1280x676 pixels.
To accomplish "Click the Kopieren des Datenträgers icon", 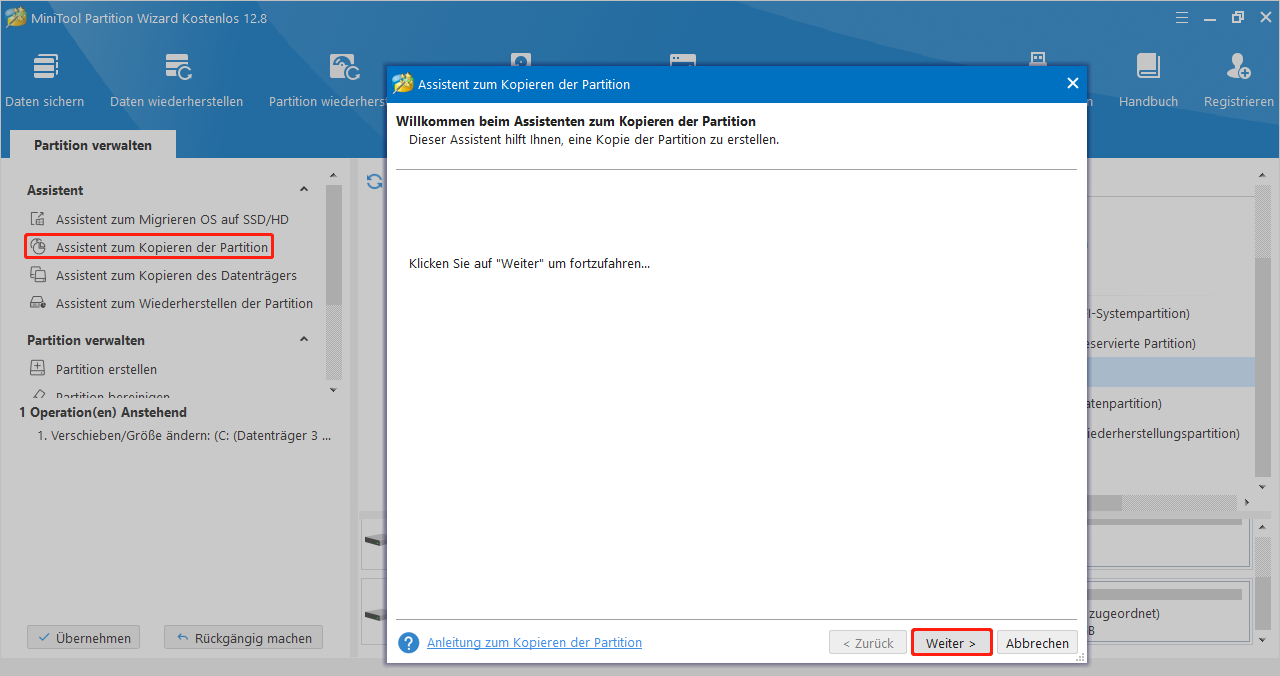I will click(38, 275).
